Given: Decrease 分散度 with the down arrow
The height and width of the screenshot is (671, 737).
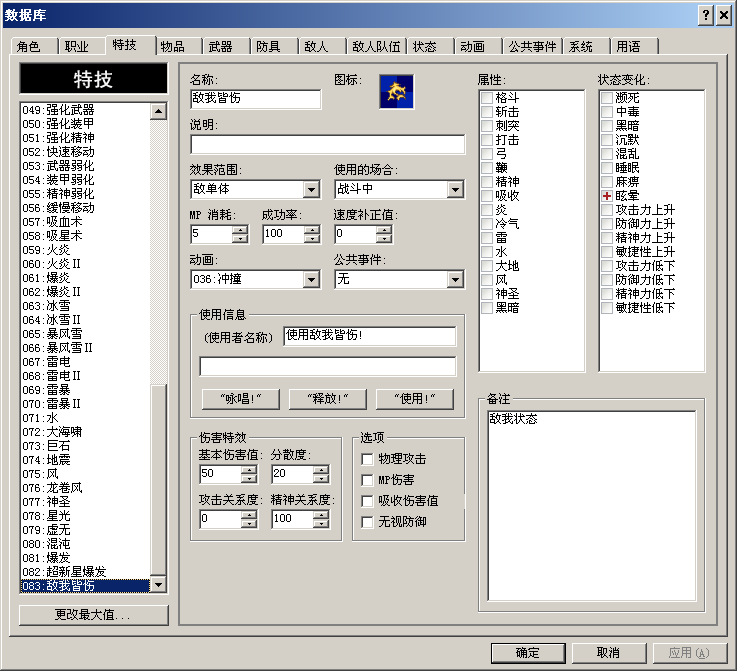Looking at the screenshot, I should (x=321, y=478).
